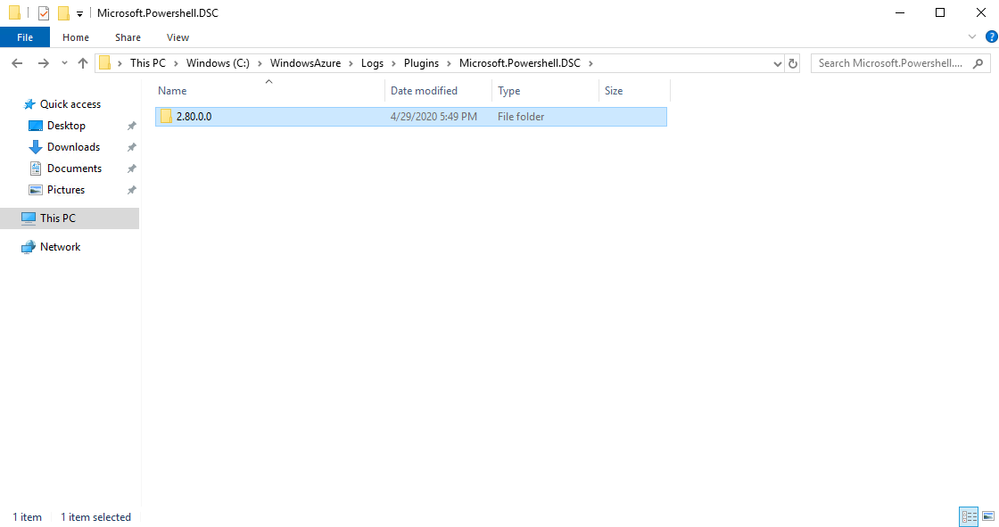This screenshot has width=999, height=527.
Task: Expand the chevron after Microsoft.Powershell.DSC in the path
Action: 591,63
